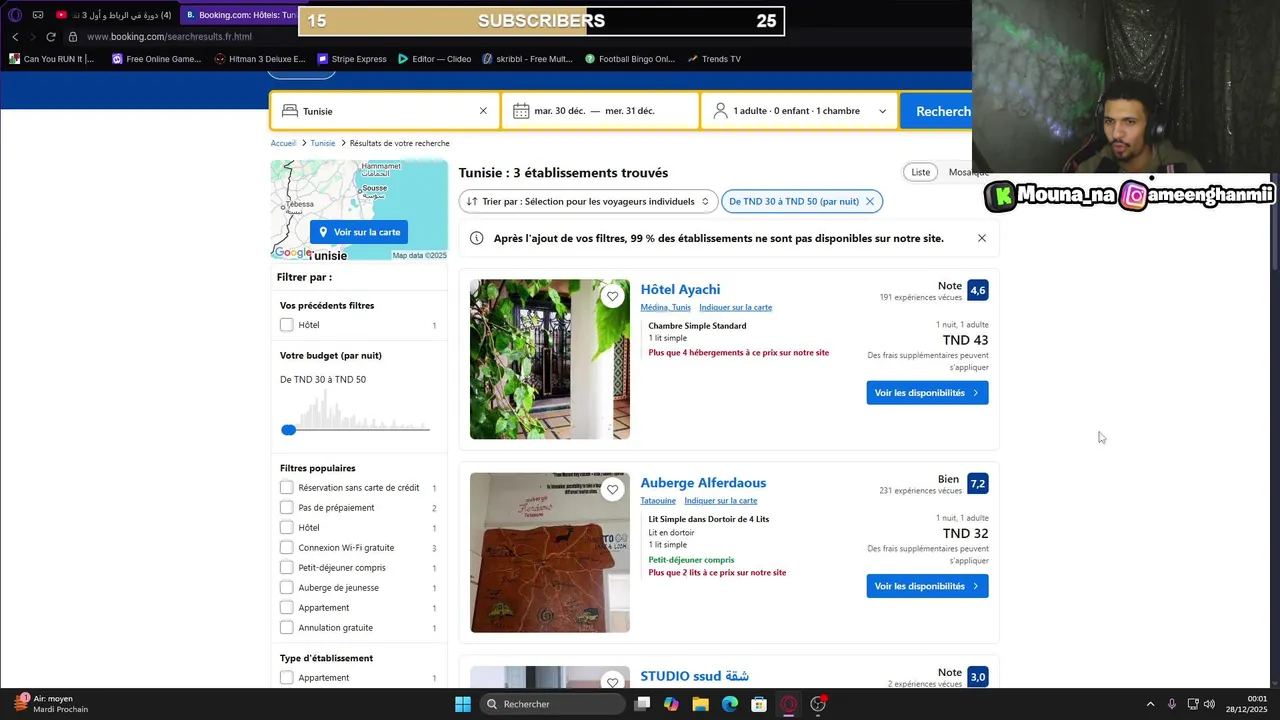Viewport: 1280px width, 720px height.
Task: Show hidden system tray icons
Action: click(x=1150, y=704)
